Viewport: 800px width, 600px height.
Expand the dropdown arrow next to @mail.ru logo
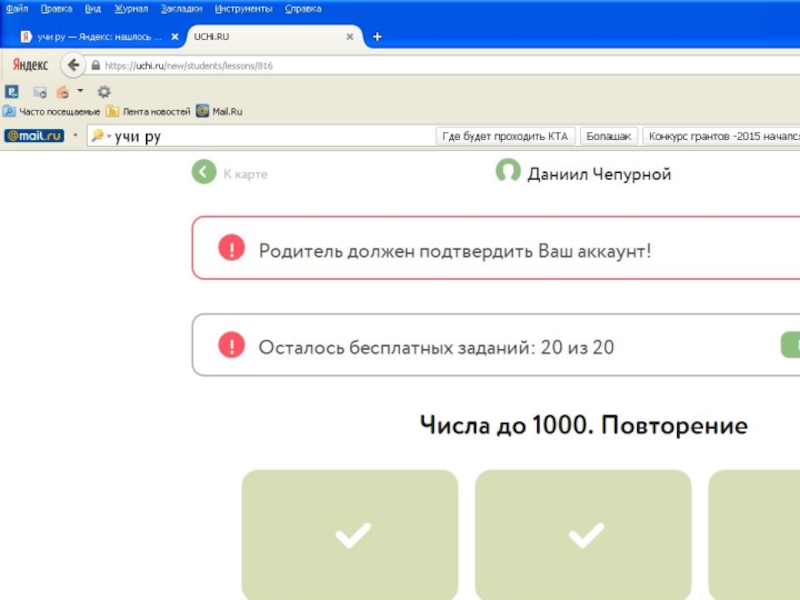click(x=75, y=135)
